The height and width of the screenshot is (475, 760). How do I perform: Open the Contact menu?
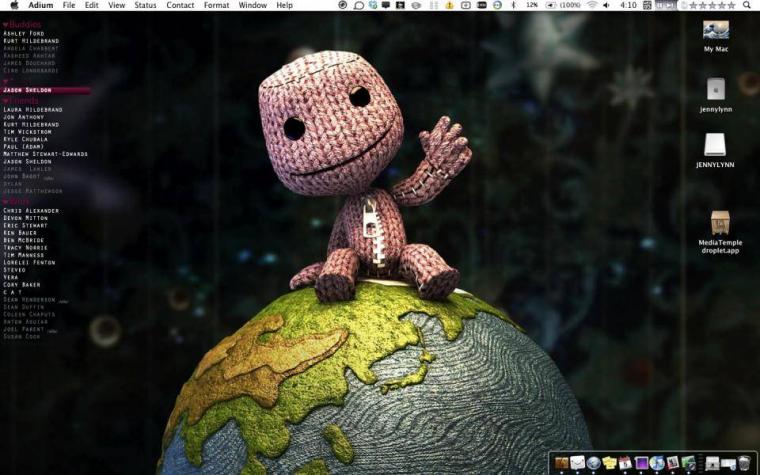pyautogui.click(x=180, y=5)
